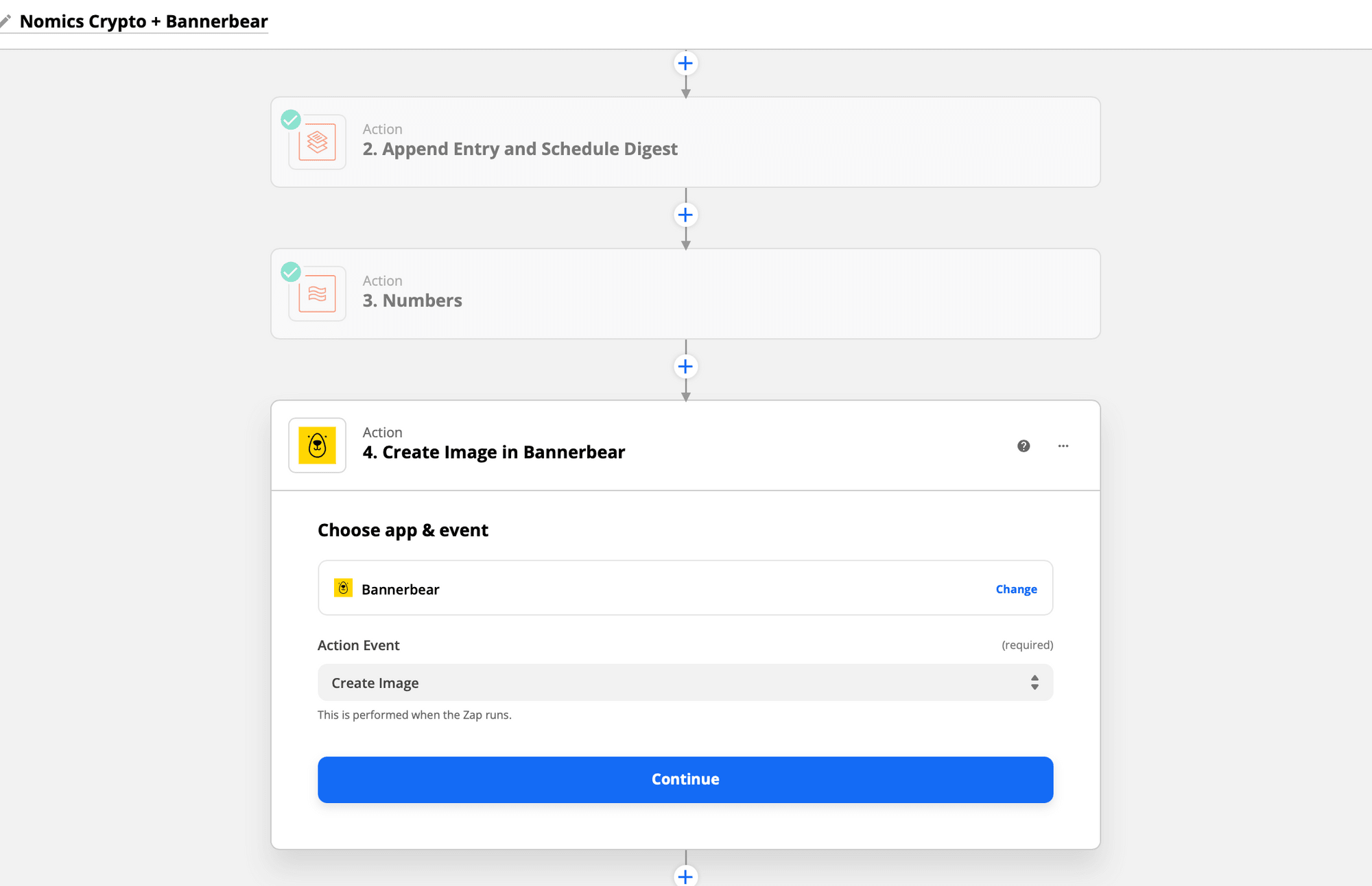Click the Bannerbear logo in step 4 header
1372x886 pixels.
pos(317,445)
